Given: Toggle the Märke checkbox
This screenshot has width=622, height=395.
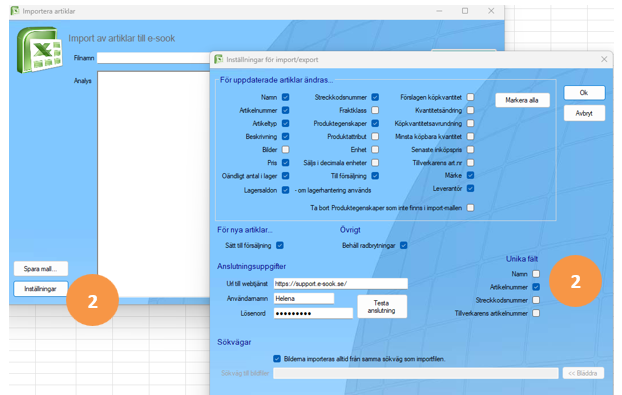Looking at the screenshot, I should [x=470, y=175].
